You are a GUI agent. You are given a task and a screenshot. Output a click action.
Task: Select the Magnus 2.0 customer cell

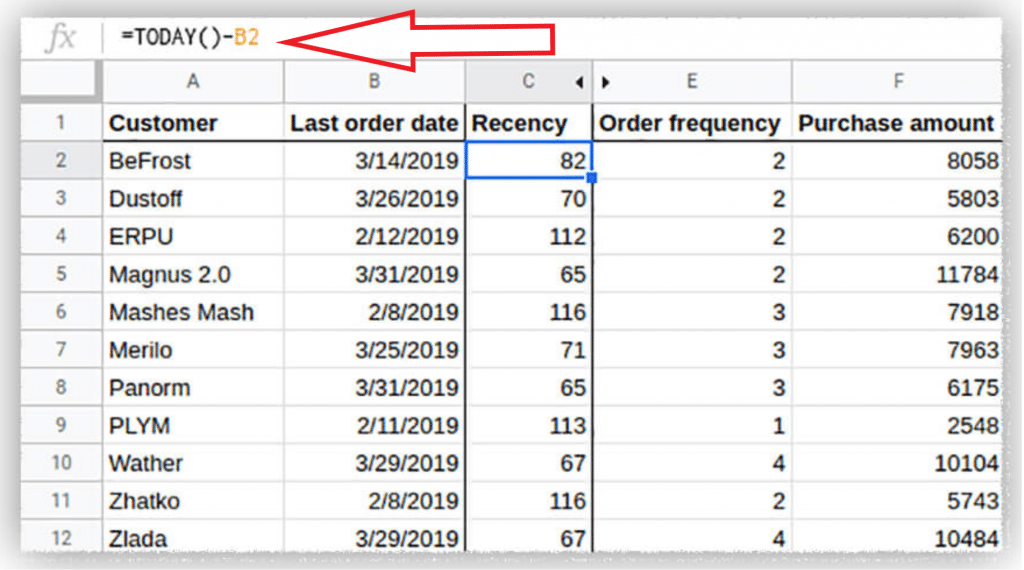tap(193, 274)
